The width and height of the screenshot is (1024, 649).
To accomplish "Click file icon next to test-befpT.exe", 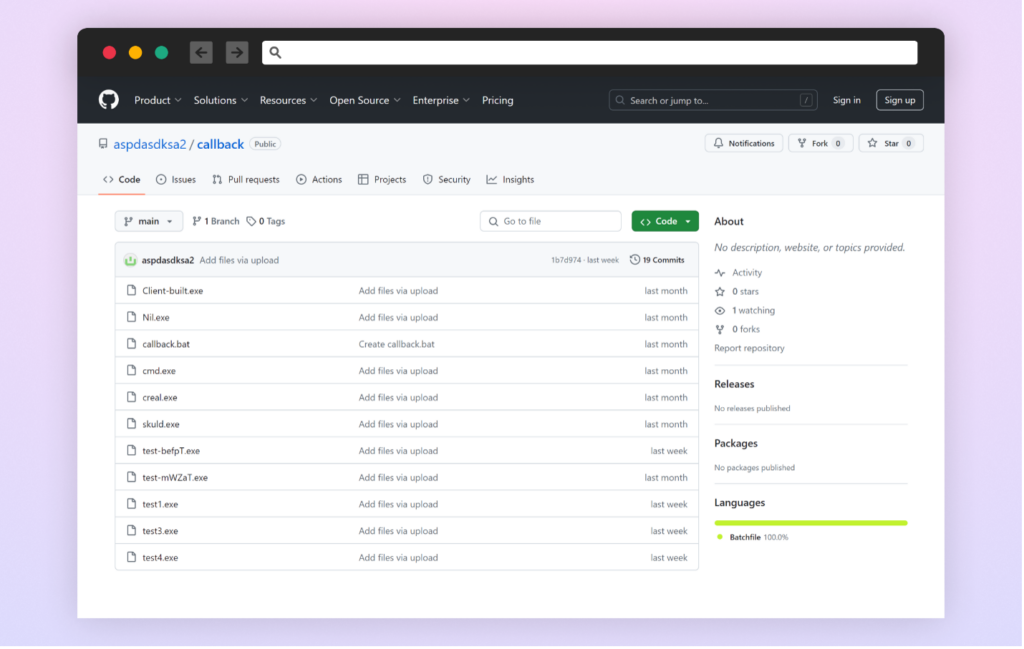I will click(131, 451).
